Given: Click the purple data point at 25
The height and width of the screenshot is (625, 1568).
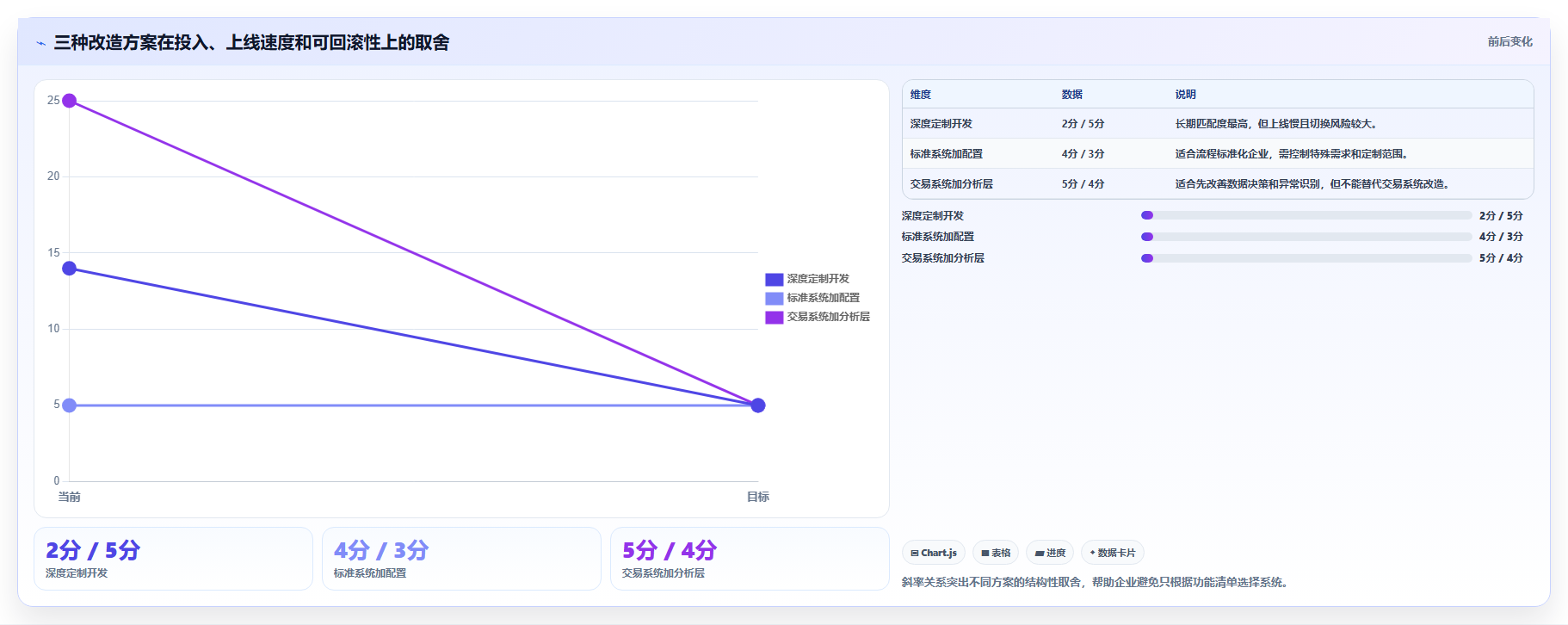Looking at the screenshot, I should tap(70, 101).
